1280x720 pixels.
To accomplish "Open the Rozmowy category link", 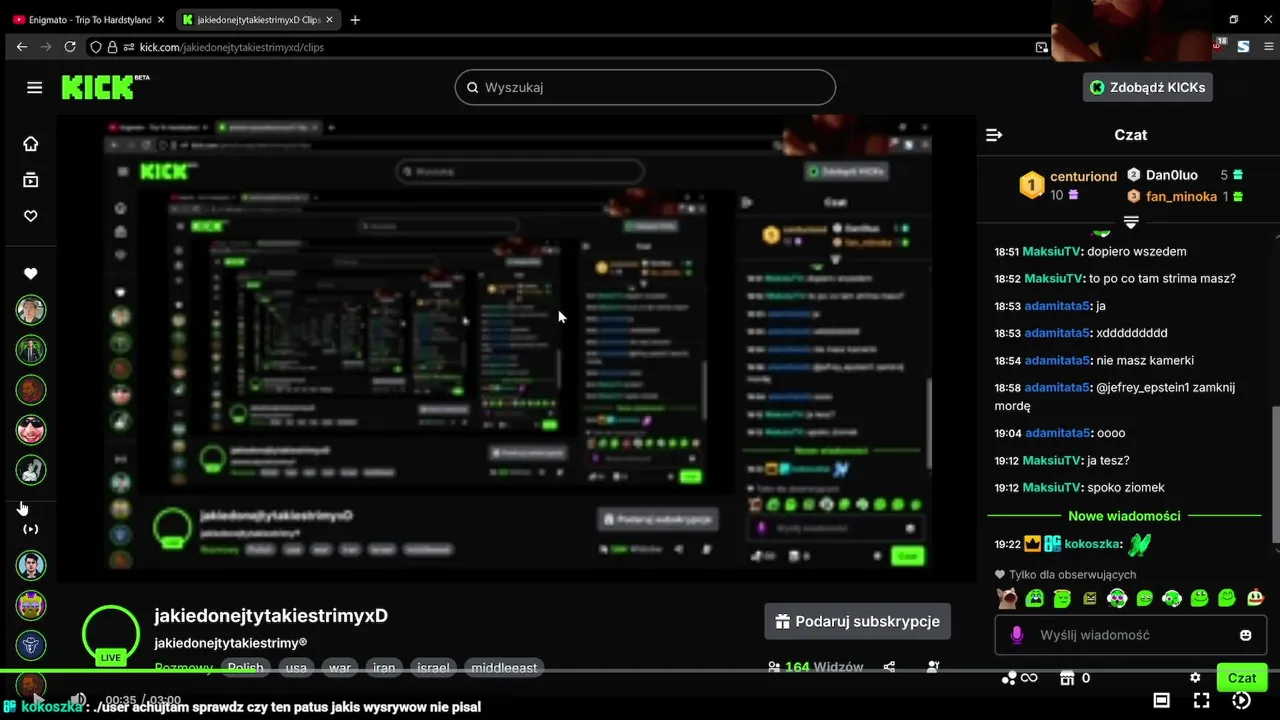I will pos(184,667).
